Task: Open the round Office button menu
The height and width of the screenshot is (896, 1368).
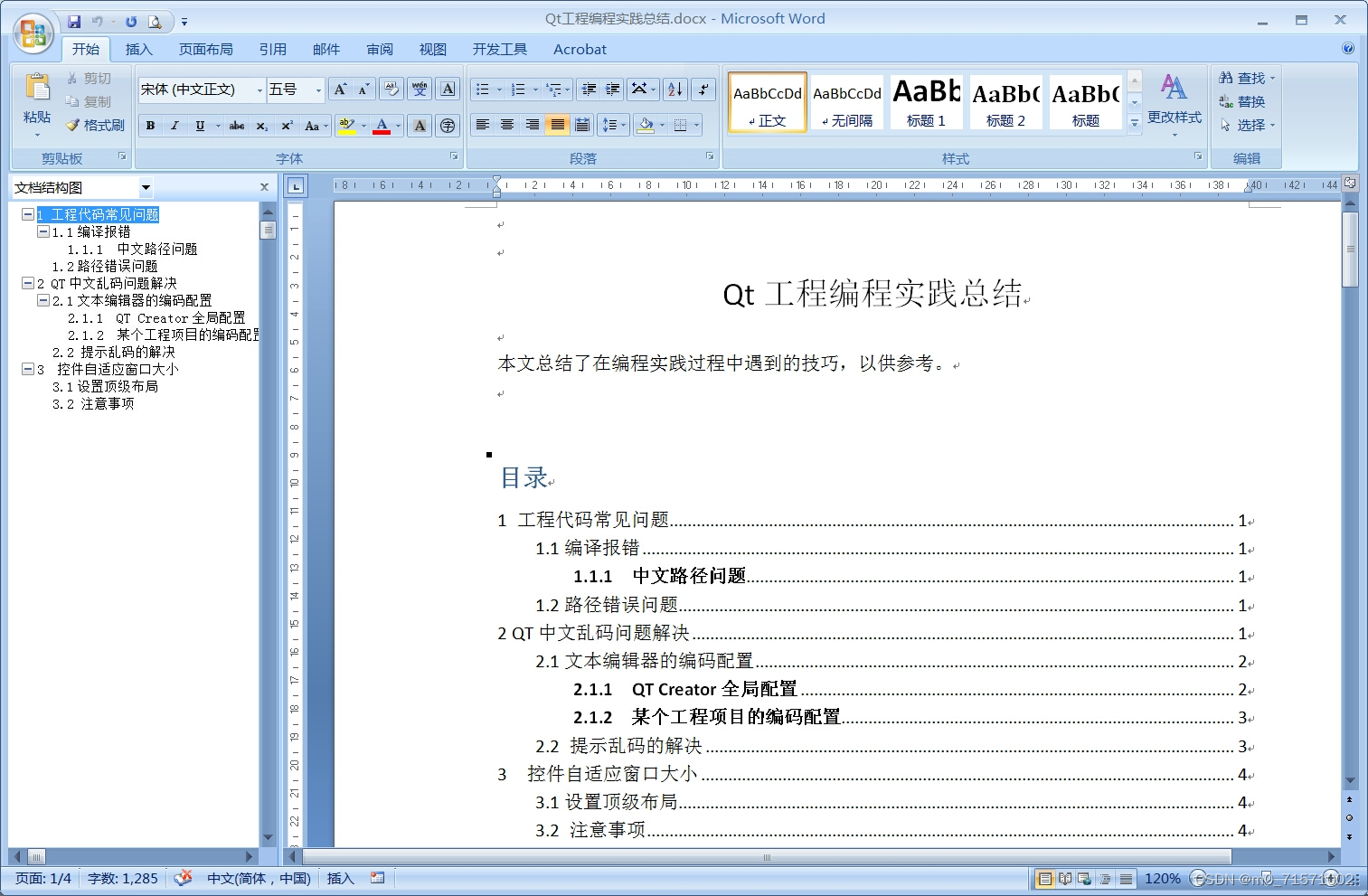Action: [33, 33]
